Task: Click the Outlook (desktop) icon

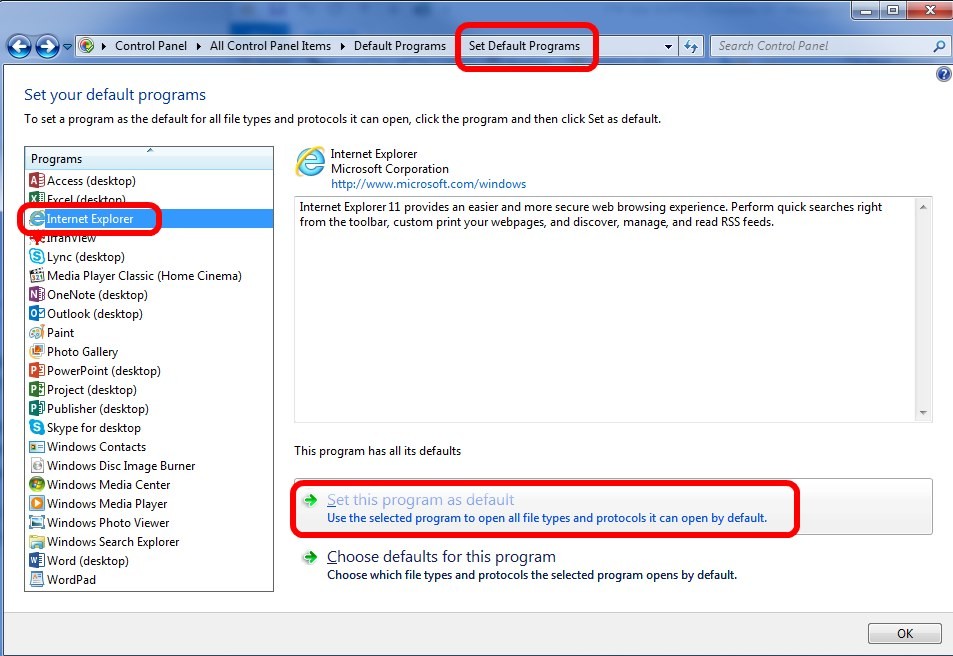Action: (x=37, y=314)
